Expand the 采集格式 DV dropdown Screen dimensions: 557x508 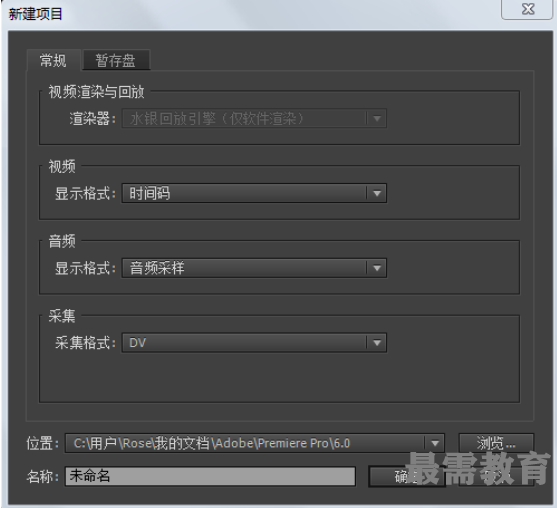point(254,342)
